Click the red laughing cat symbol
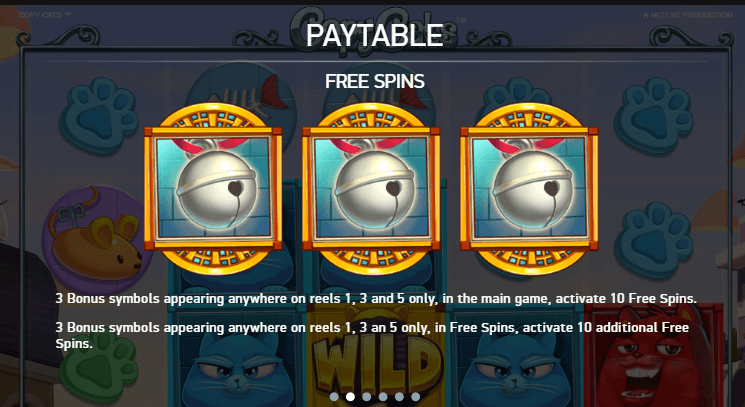 [653, 355]
